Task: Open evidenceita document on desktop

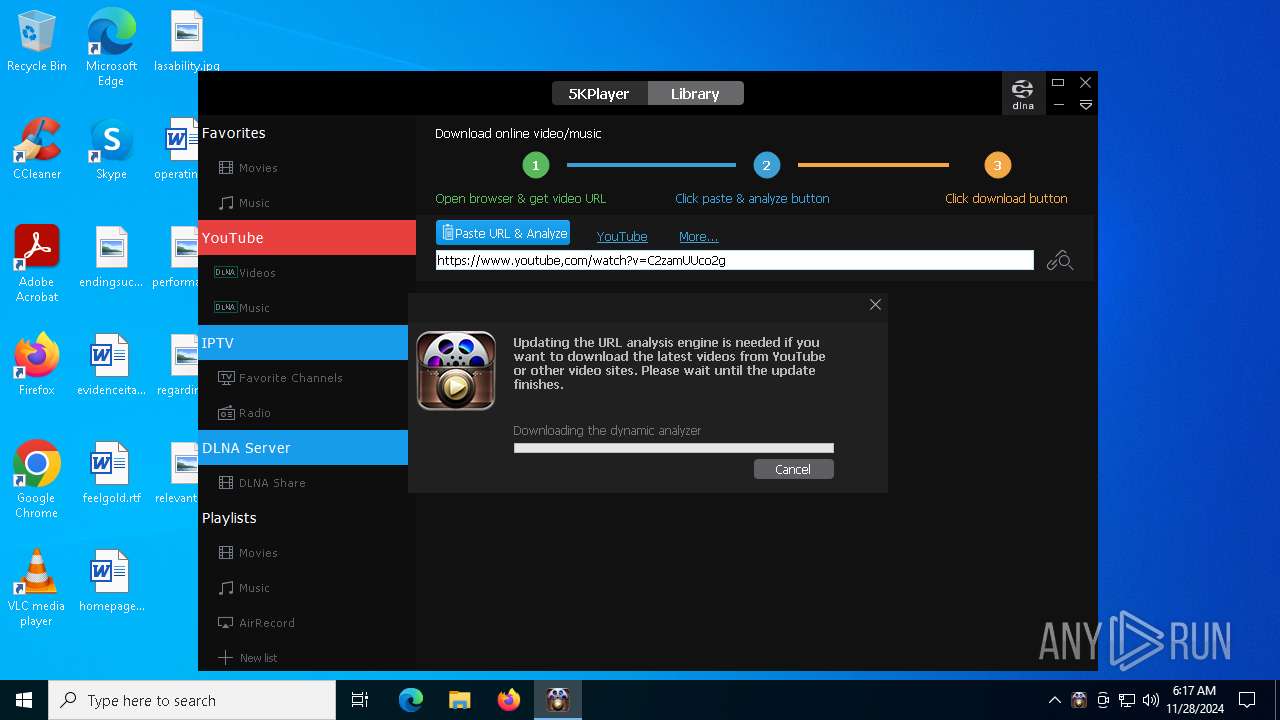Action: (x=111, y=365)
